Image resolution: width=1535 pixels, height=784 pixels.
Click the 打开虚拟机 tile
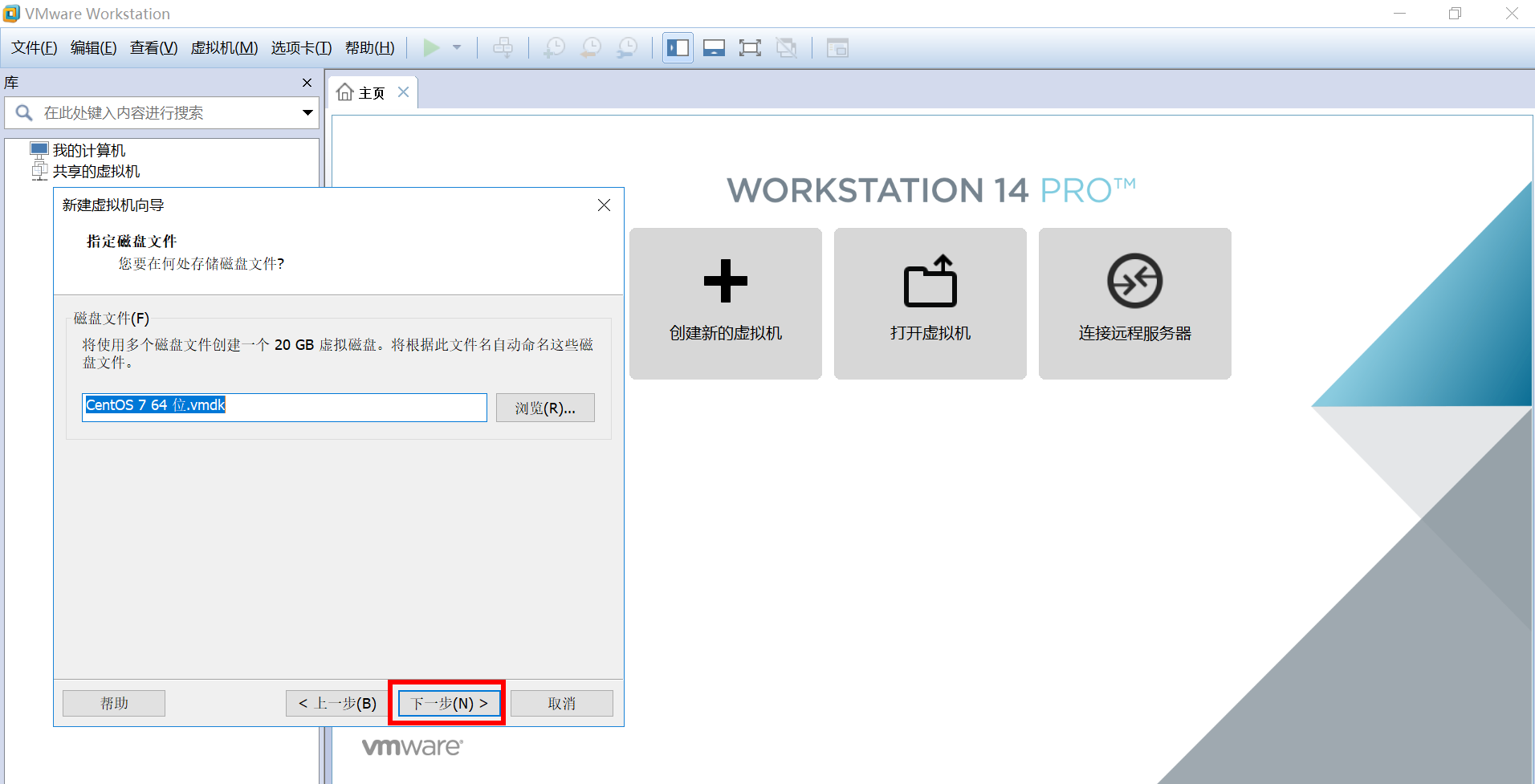point(930,303)
